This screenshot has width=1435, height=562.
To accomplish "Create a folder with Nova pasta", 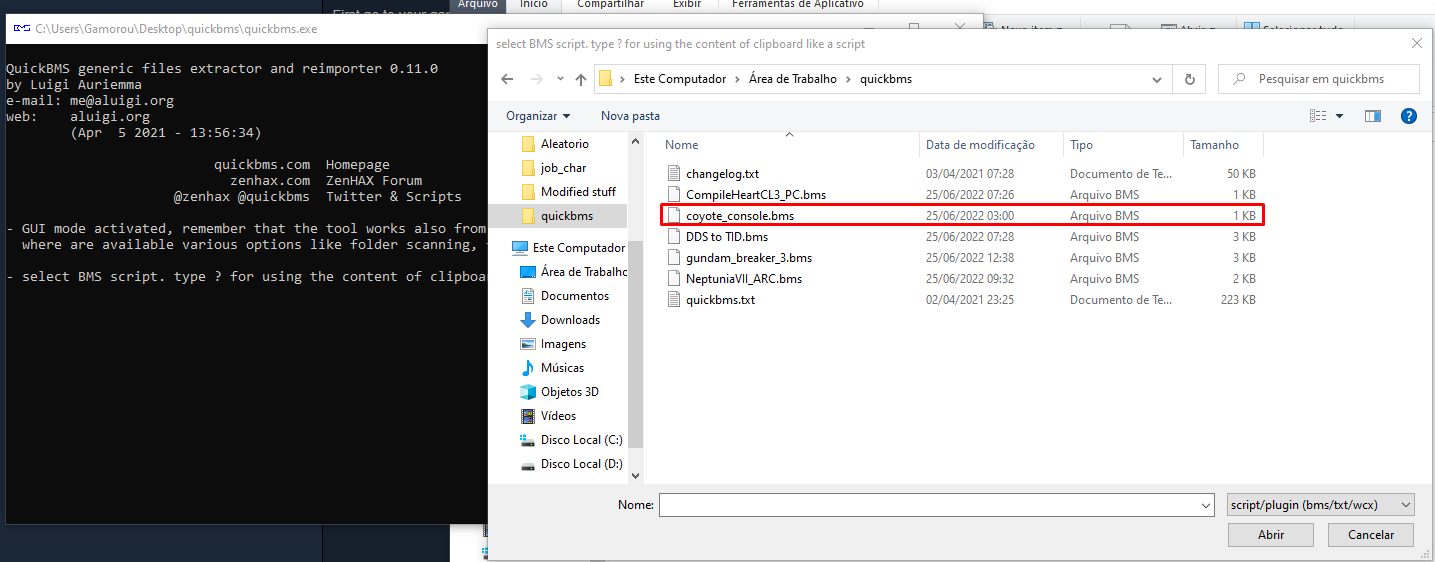I will [x=630, y=116].
